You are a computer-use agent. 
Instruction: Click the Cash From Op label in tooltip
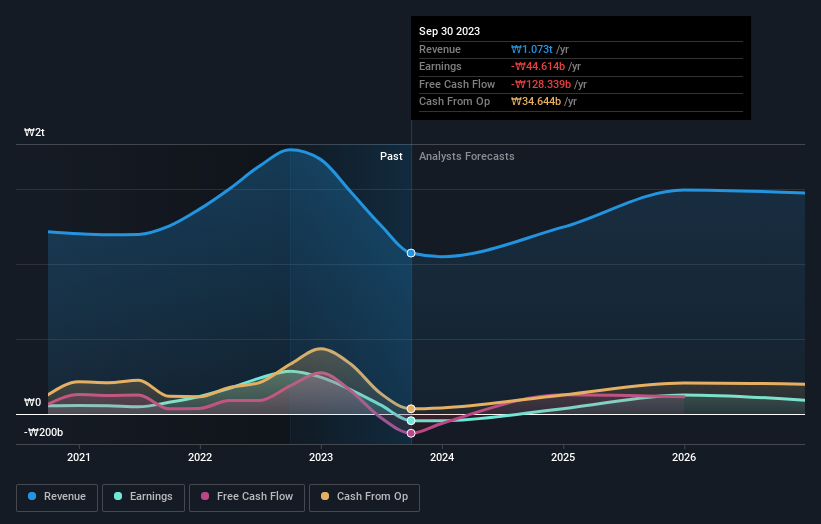click(454, 102)
